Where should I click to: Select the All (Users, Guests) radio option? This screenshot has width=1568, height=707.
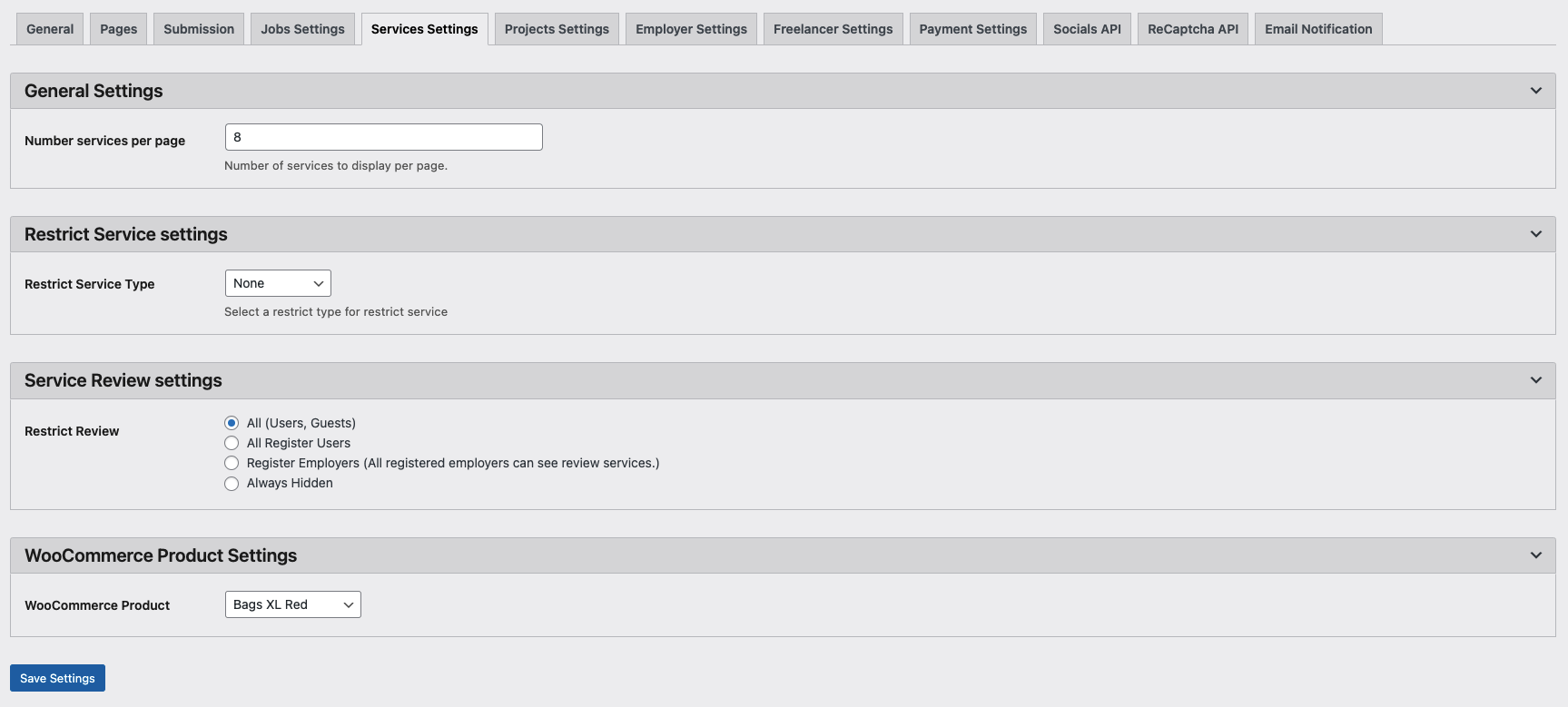click(232, 423)
